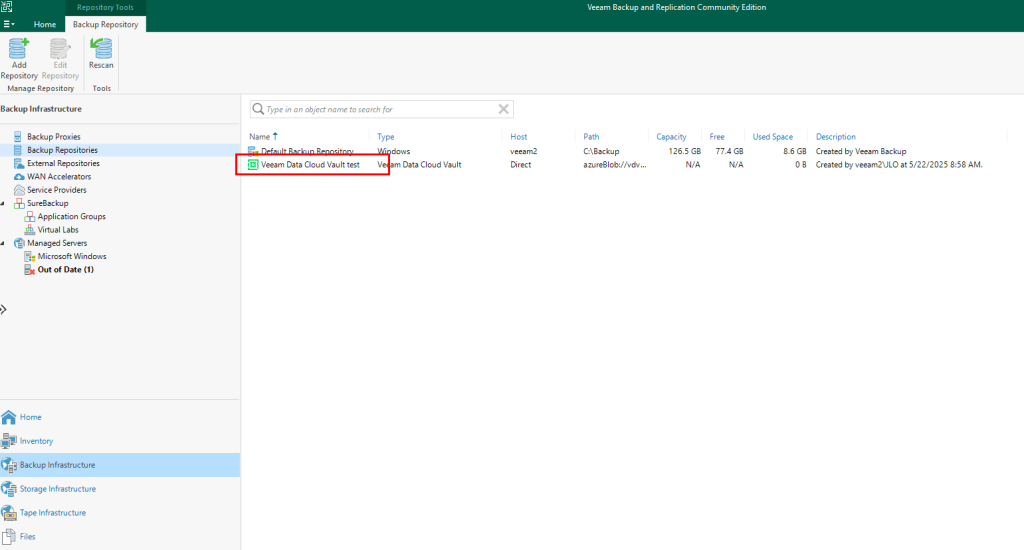The height and width of the screenshot is (550, 1024).
Task: Select the Out of Date (1) node
Action: pos(65,270)
